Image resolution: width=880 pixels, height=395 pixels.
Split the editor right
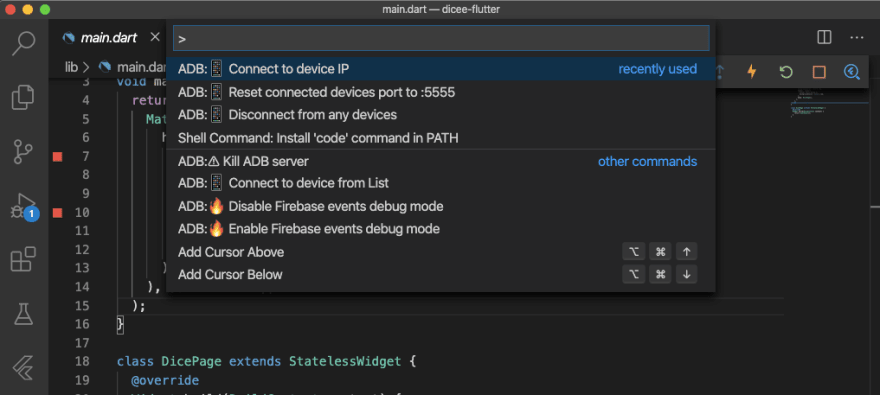824,38
